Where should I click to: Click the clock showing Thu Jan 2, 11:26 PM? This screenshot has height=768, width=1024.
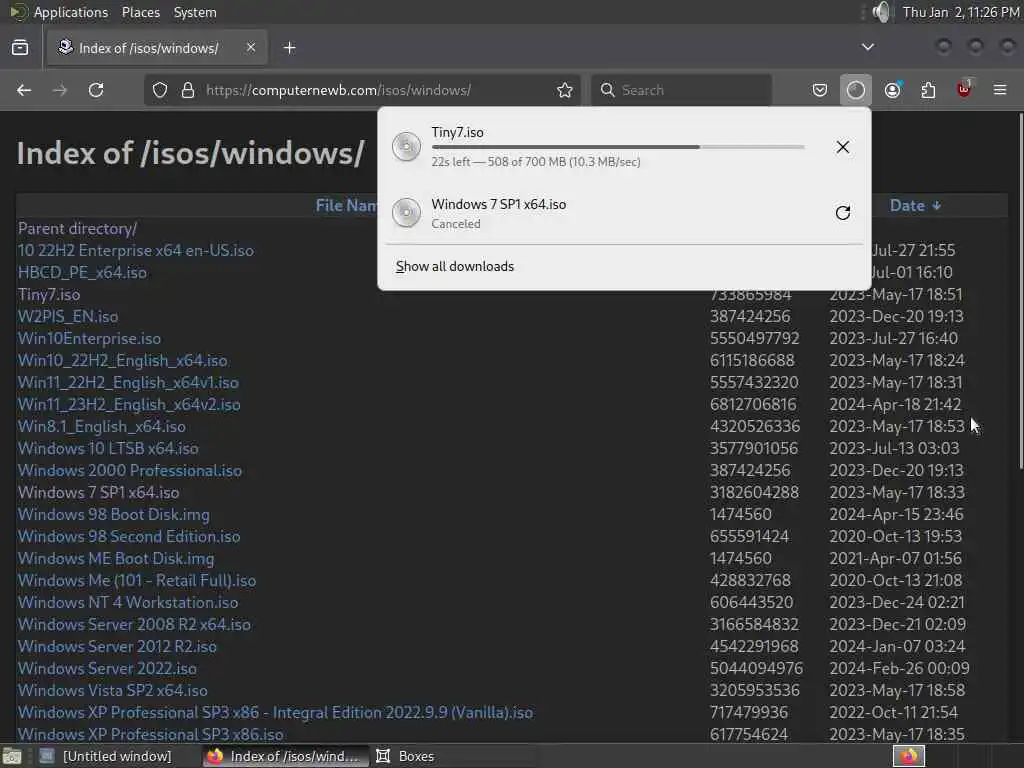[x=961, y=12]
